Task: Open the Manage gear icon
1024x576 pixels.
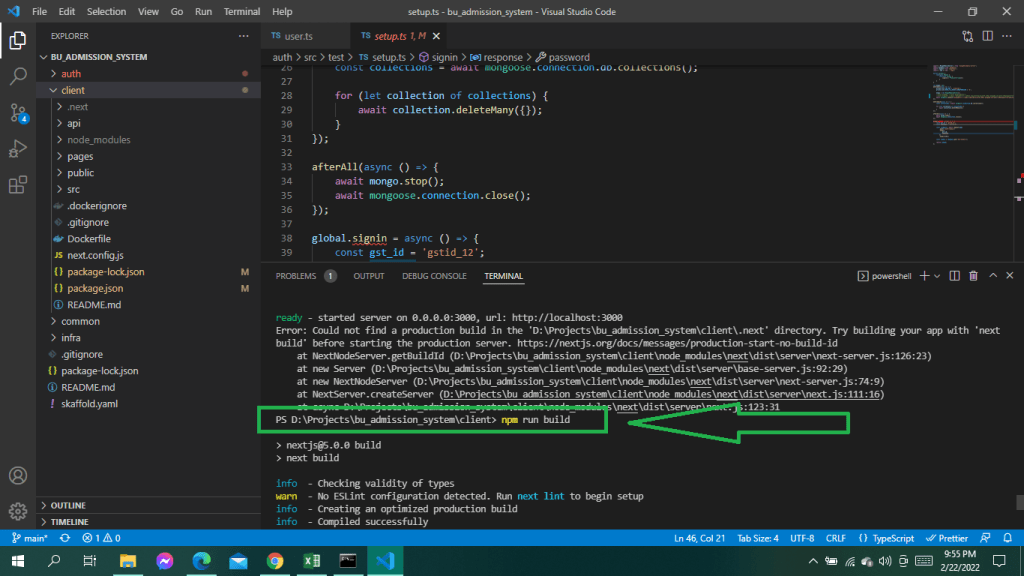Action: (x=18, y=511)
